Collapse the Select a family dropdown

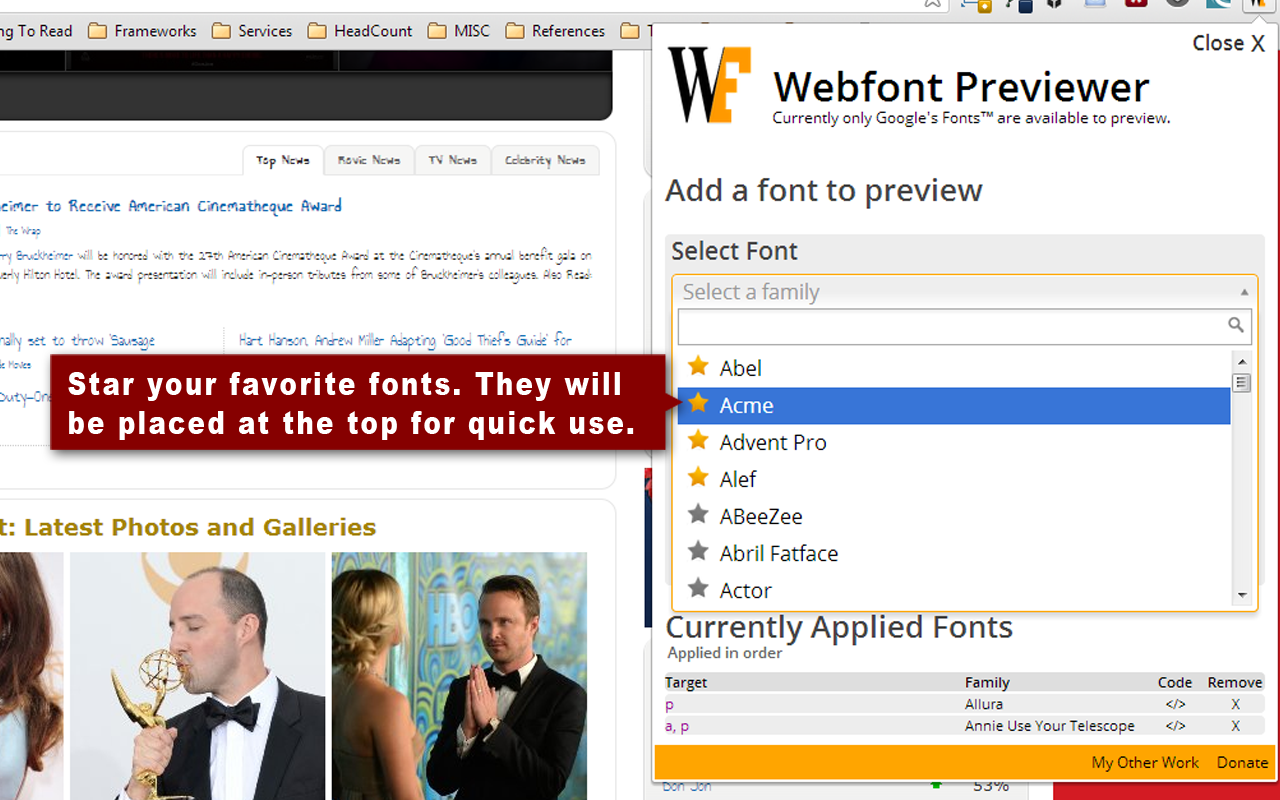tap(965, 292)
